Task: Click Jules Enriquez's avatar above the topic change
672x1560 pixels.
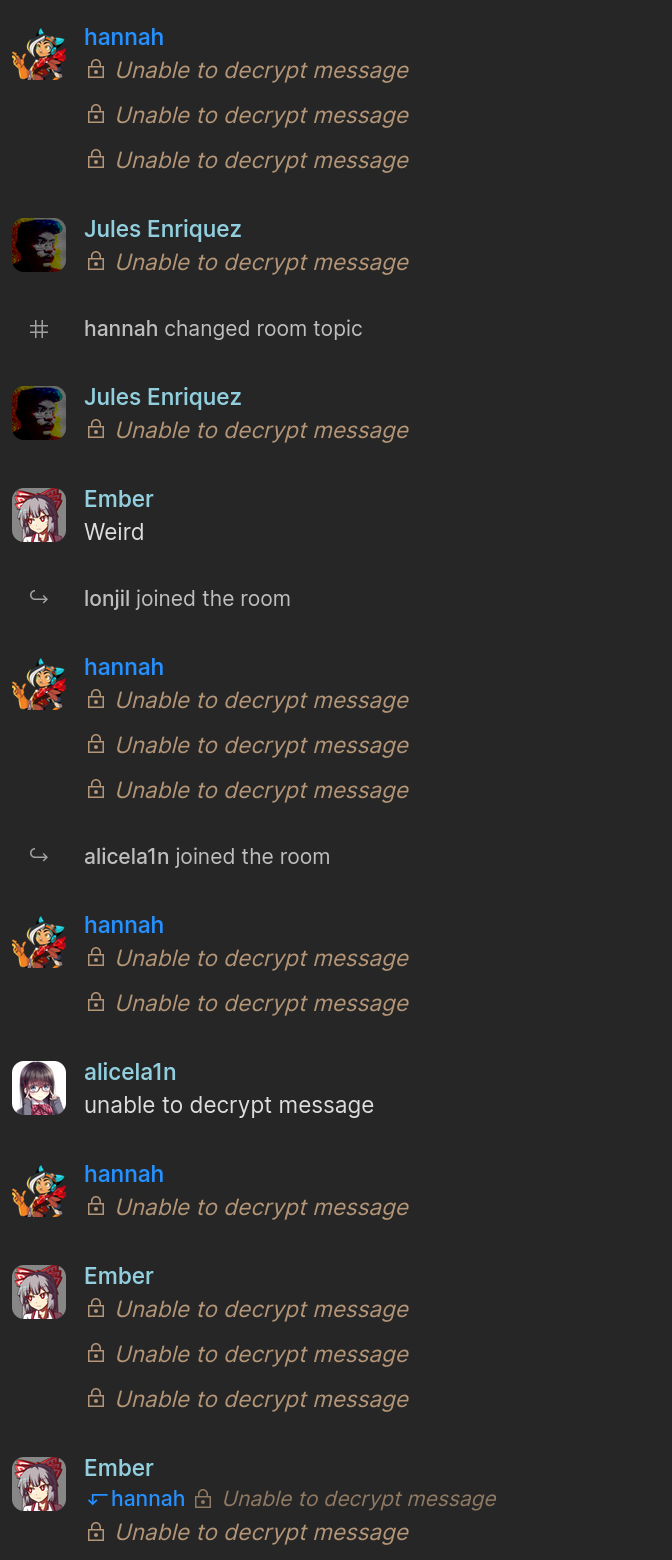Action: tap(39, 245)
